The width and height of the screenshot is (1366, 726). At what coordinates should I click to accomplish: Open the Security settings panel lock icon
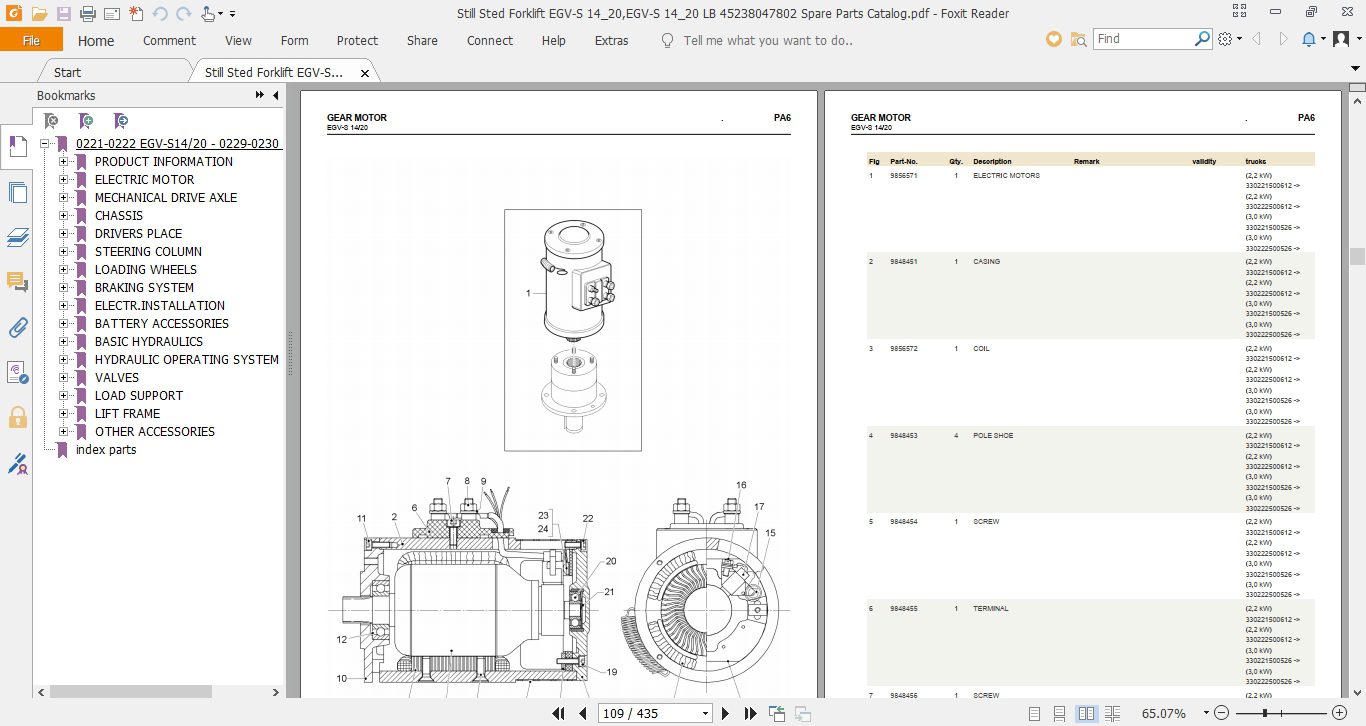click(x=17, y=417)
